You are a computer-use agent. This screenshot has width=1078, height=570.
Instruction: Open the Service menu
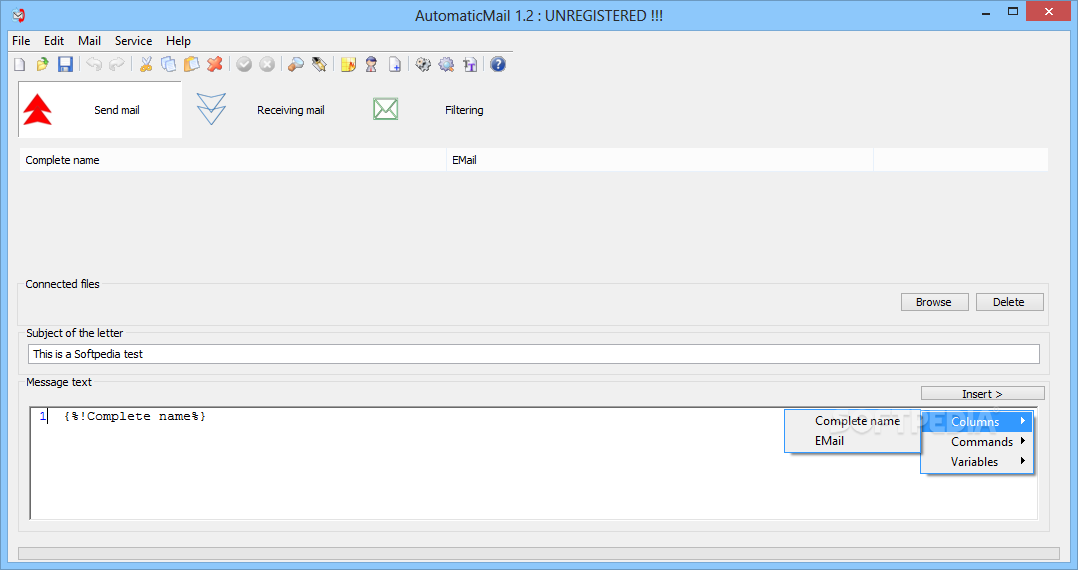133,41
